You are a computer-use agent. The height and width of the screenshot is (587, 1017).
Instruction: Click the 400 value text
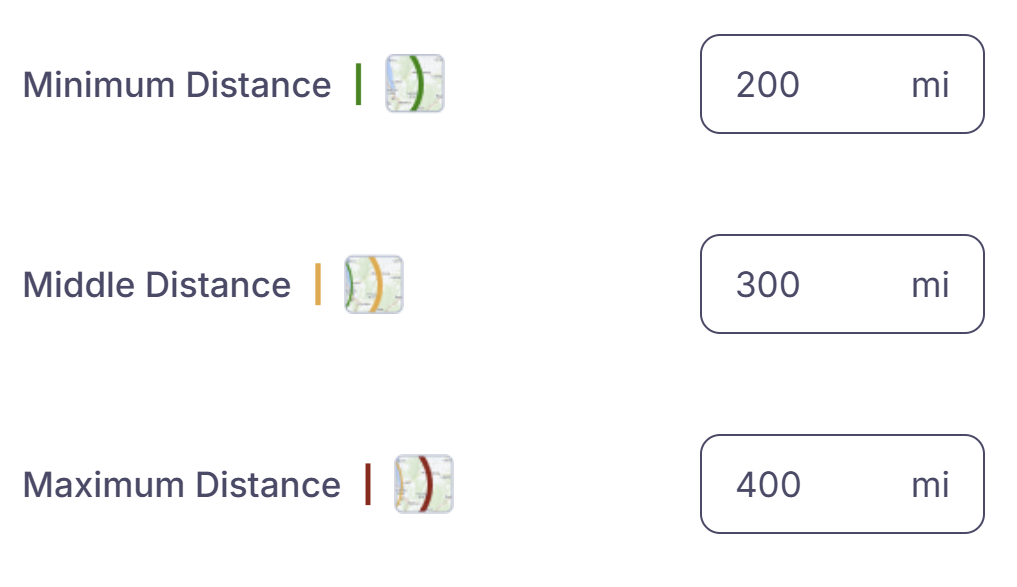click(x=768, y=485)
